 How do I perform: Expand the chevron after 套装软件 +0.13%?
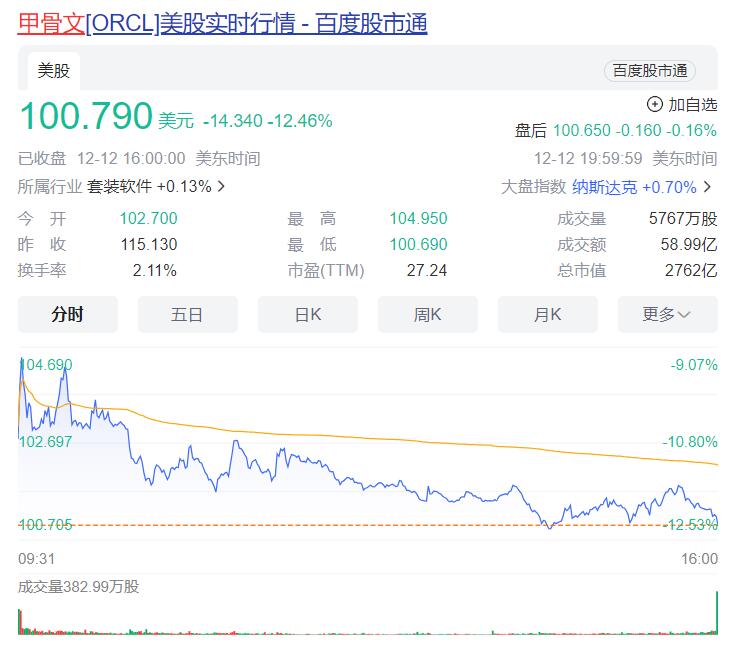[x=221, y=186]
